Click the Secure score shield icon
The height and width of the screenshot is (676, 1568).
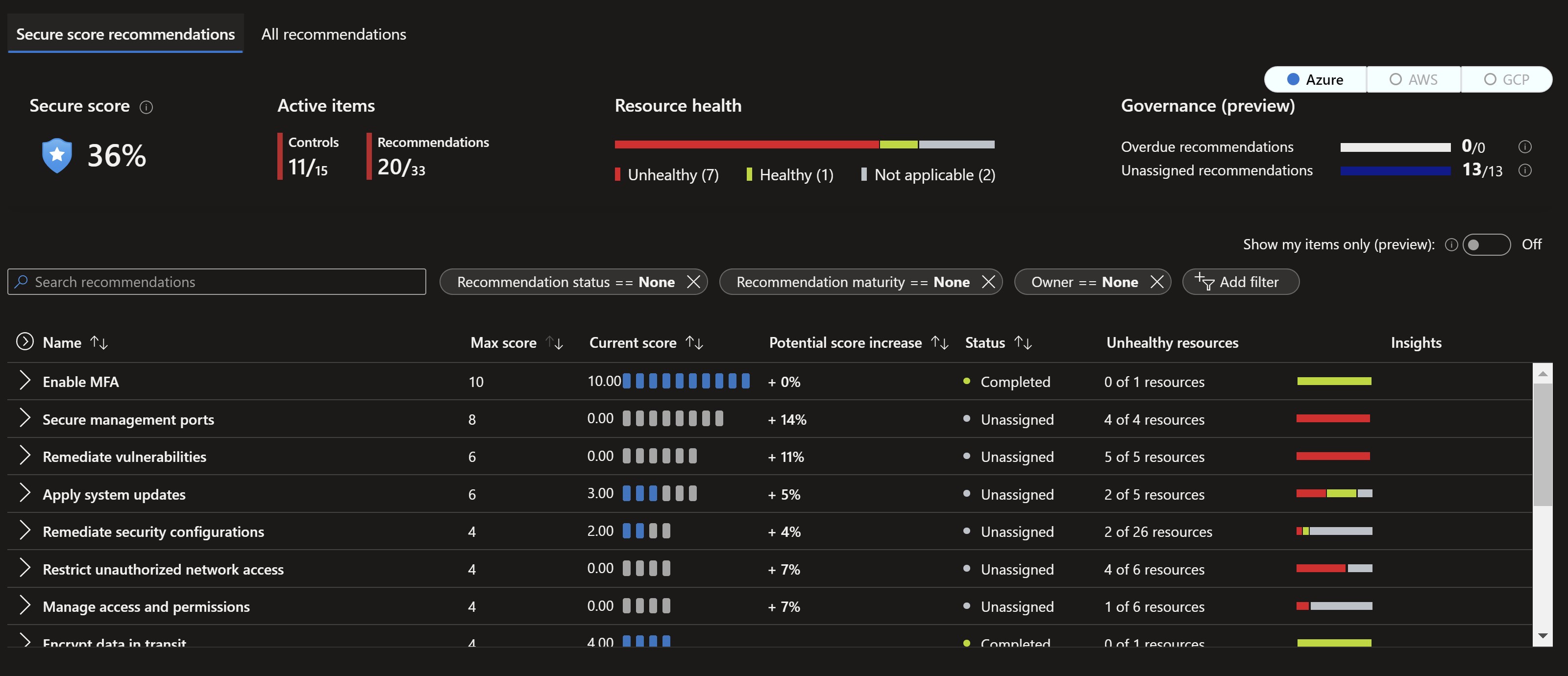pos(57,155)
